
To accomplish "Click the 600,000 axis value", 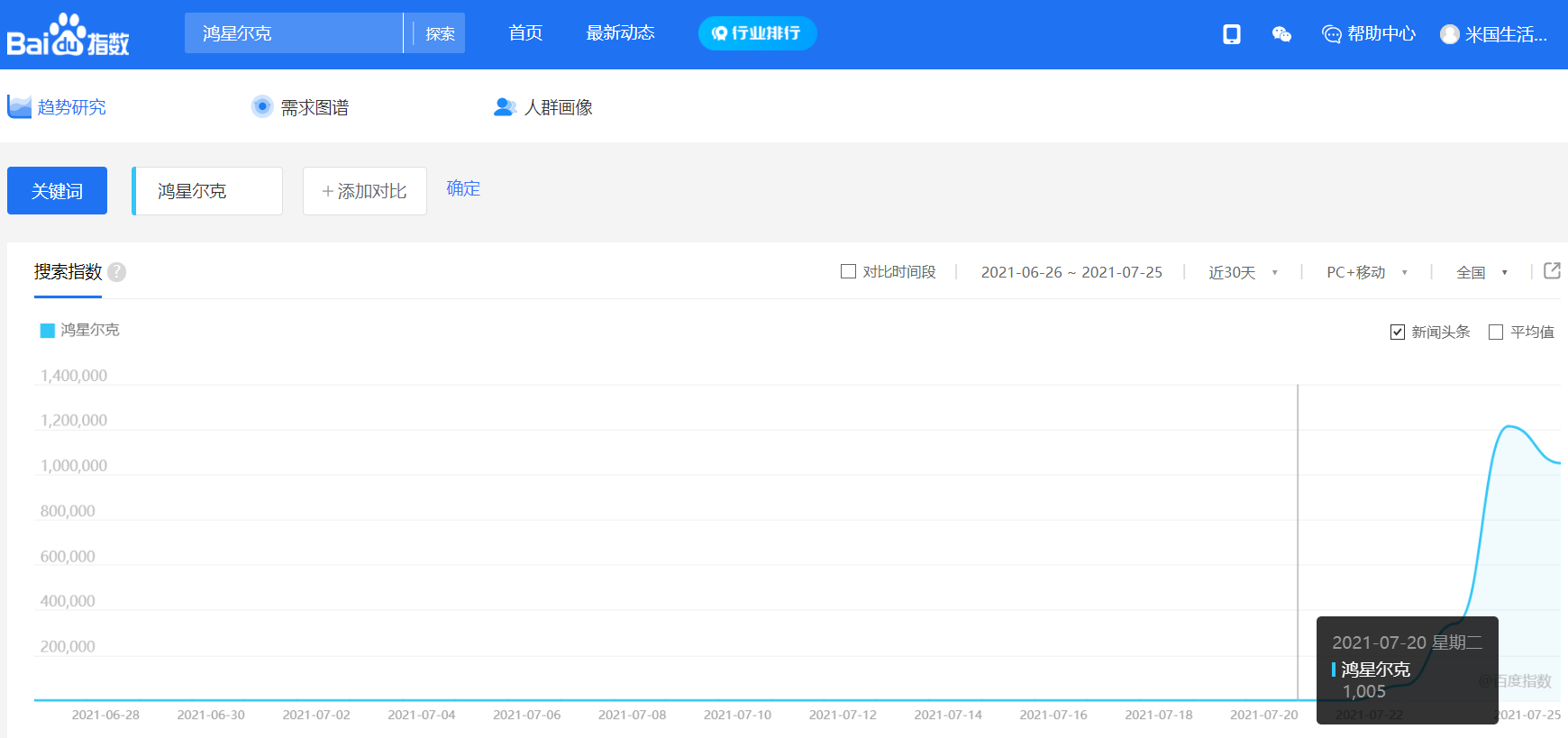I will point(68,557).
